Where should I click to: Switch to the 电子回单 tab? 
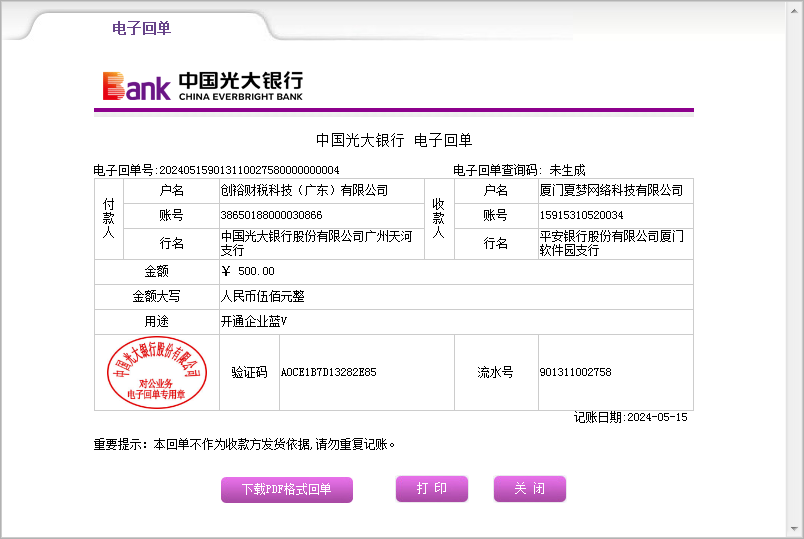point(141,28)
